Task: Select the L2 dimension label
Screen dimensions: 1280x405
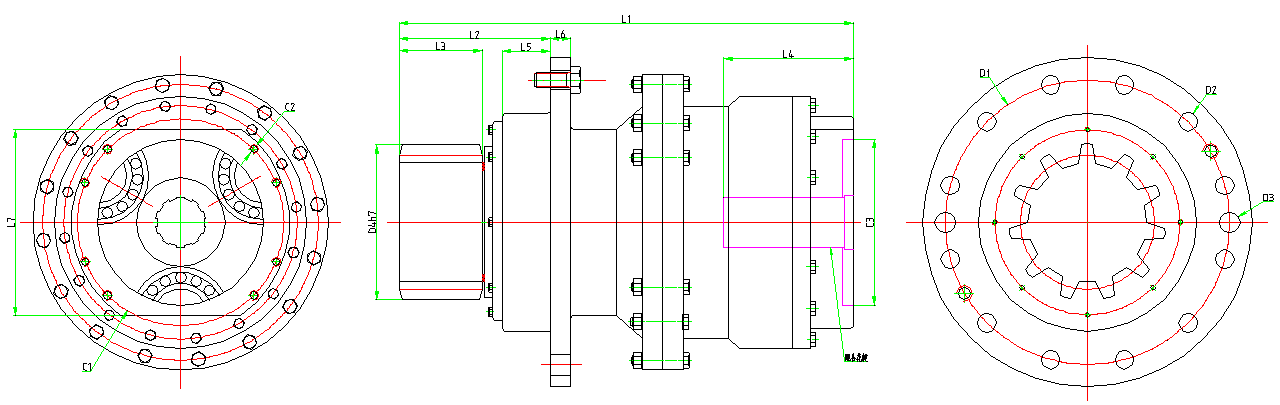Action: (474, 35)
